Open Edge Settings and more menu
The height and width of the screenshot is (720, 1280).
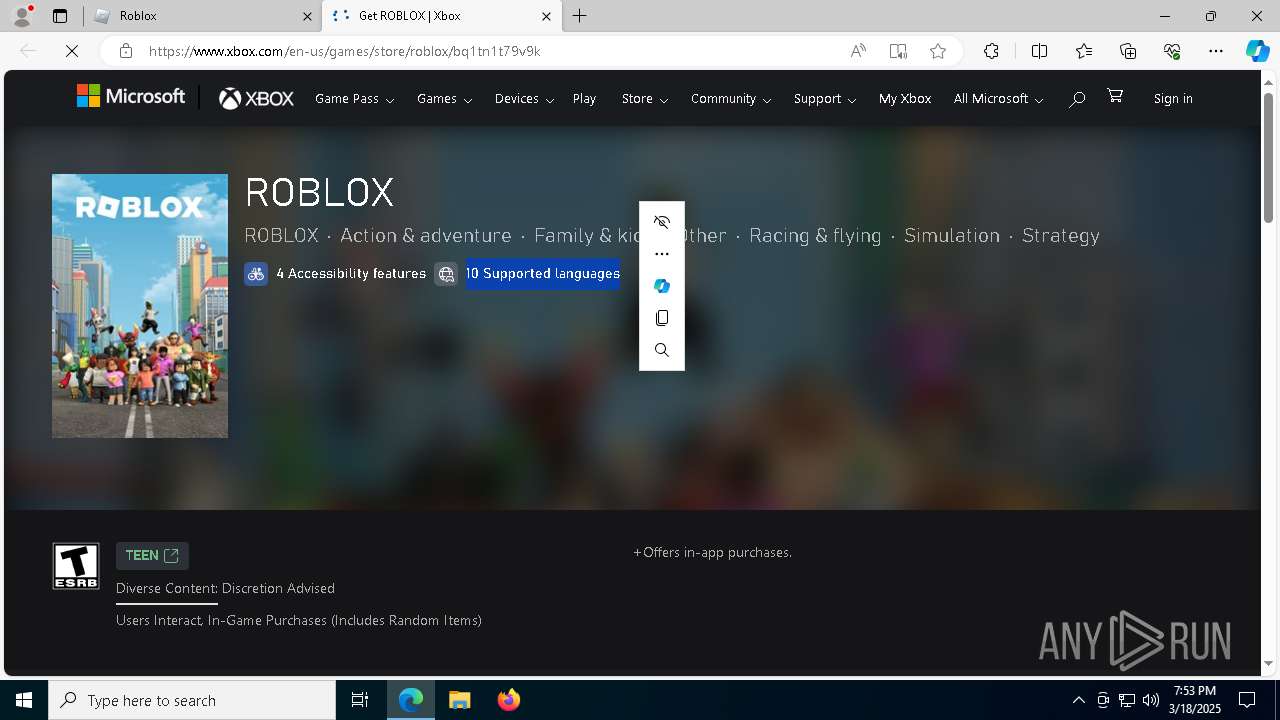1216,51
